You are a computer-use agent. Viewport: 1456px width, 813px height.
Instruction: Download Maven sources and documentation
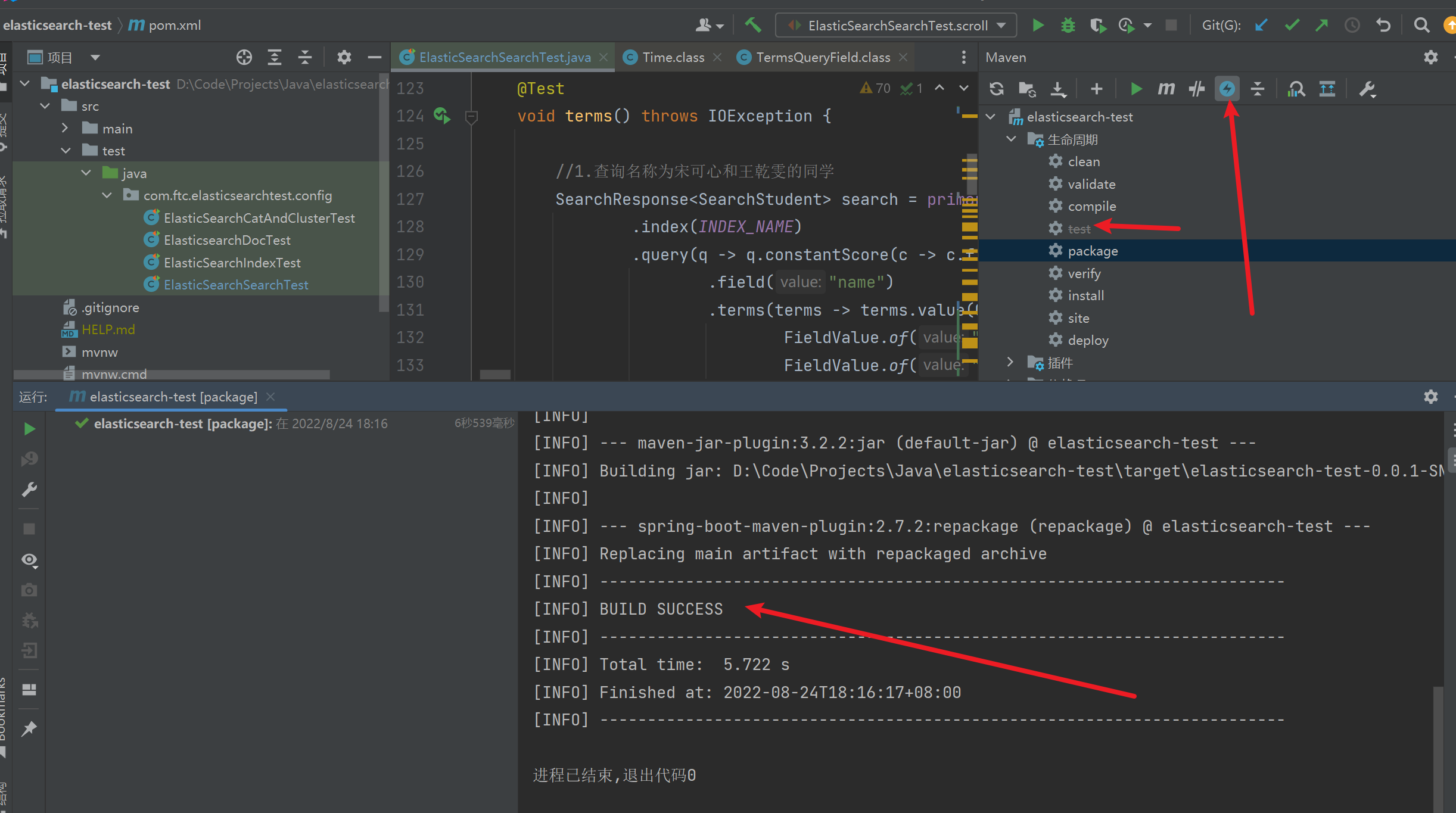click(x=1058, y=89)
